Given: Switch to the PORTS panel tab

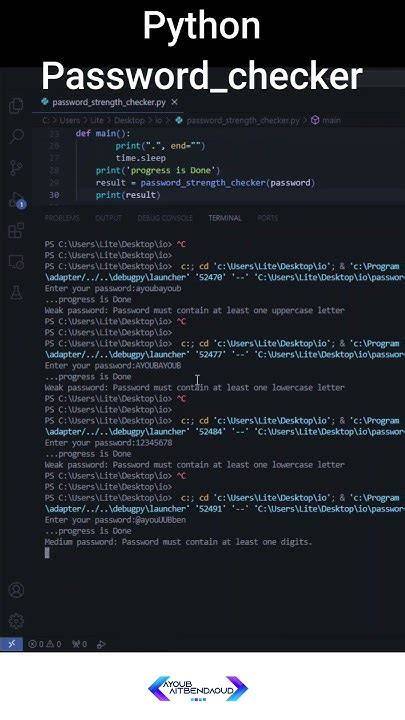Looking at the screenshot, I should click(x=268, y=218).
